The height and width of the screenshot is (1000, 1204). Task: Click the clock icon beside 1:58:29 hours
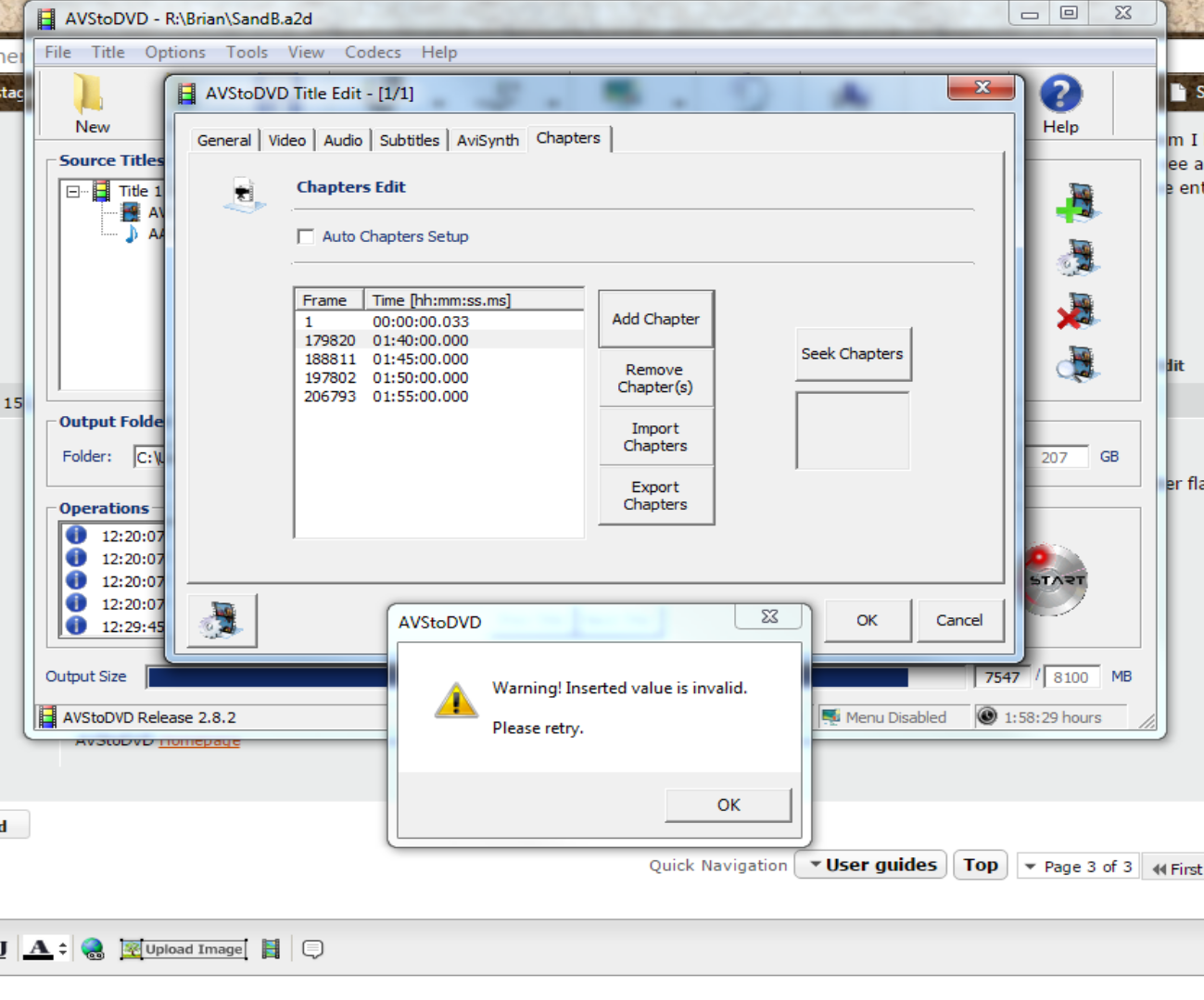(x=987, y=716)
